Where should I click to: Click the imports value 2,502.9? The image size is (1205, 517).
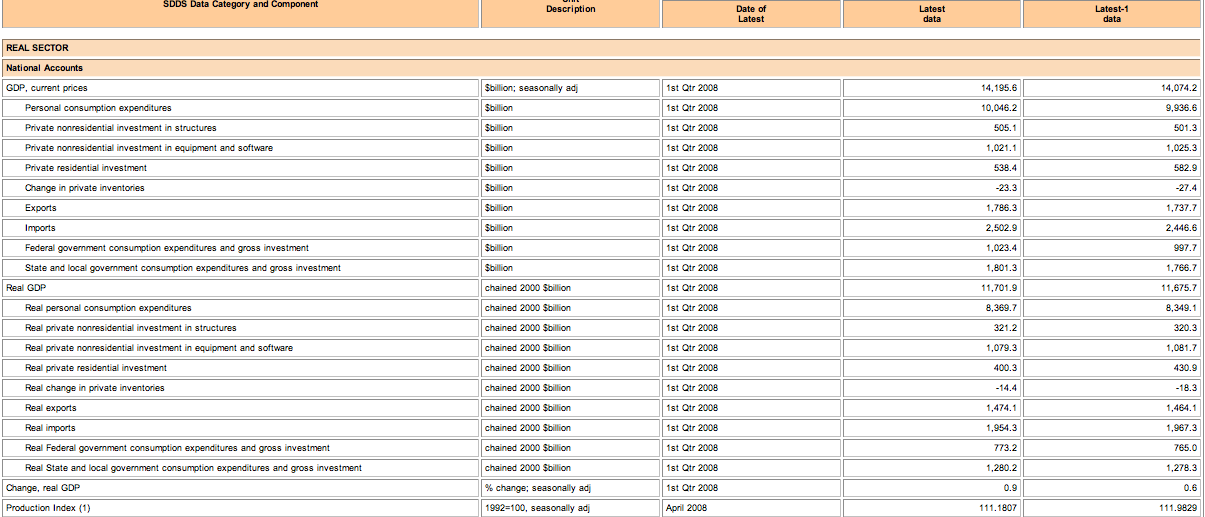point(1001,228)
